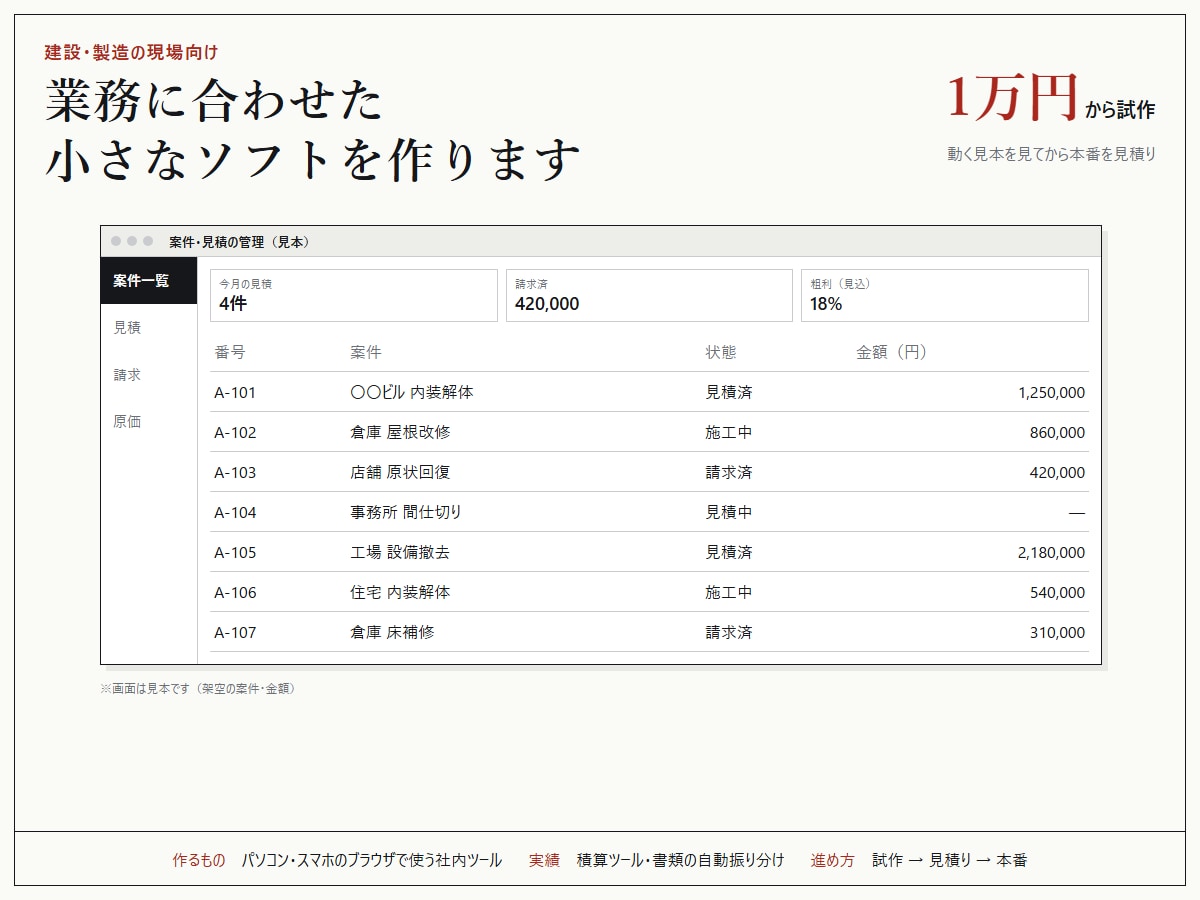
Task: Click the 進め方 footer label
Action: (832, 860)
